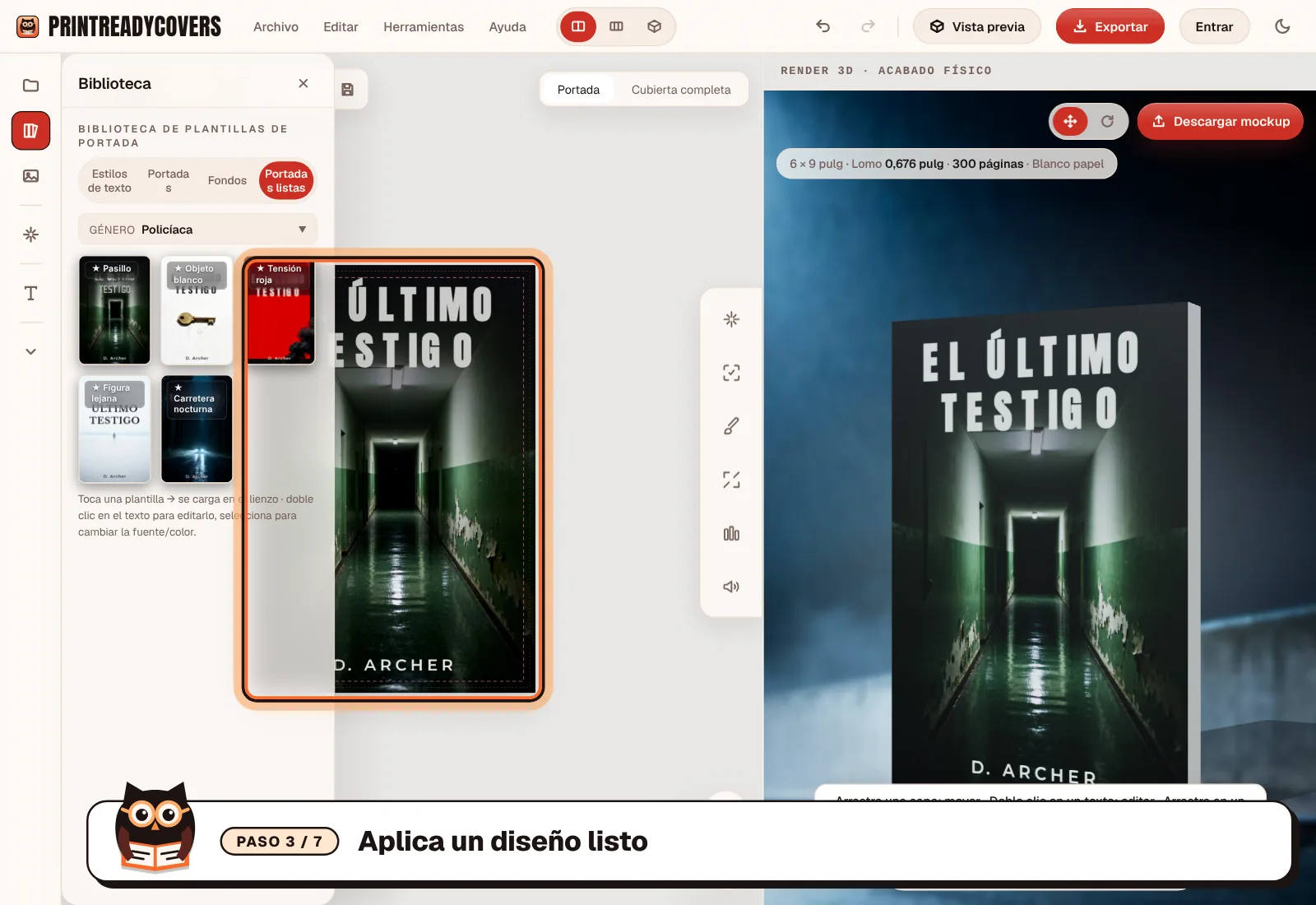Open Vista previa
The image size is (1316, 905).
tap(977, 26)
